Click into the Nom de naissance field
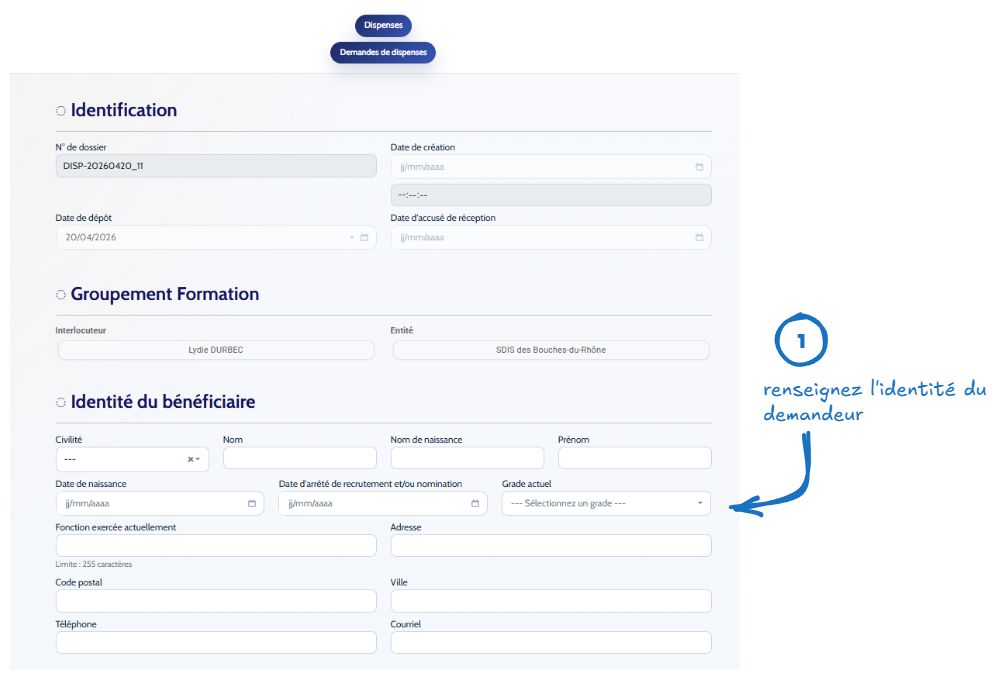The image size is (1004, 680). pos(467,458)
